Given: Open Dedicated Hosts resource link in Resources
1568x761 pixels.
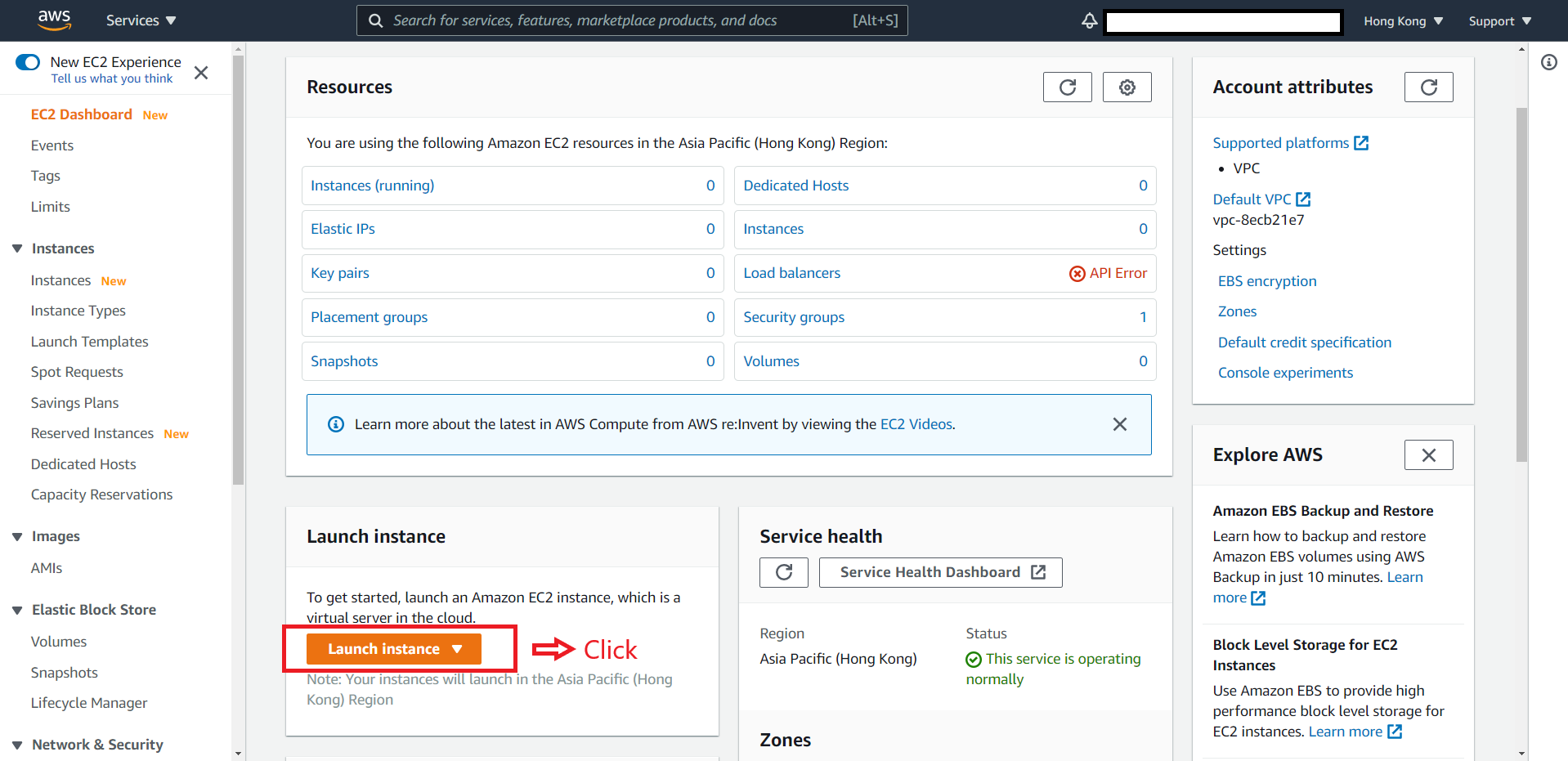Looking at the screenshot, I should 795,186.
